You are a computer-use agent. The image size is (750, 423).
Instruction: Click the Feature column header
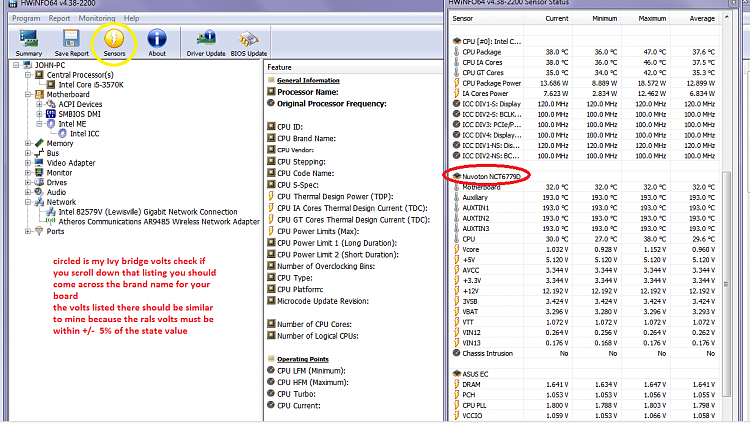pyautogui.click(x=353, y=67)
